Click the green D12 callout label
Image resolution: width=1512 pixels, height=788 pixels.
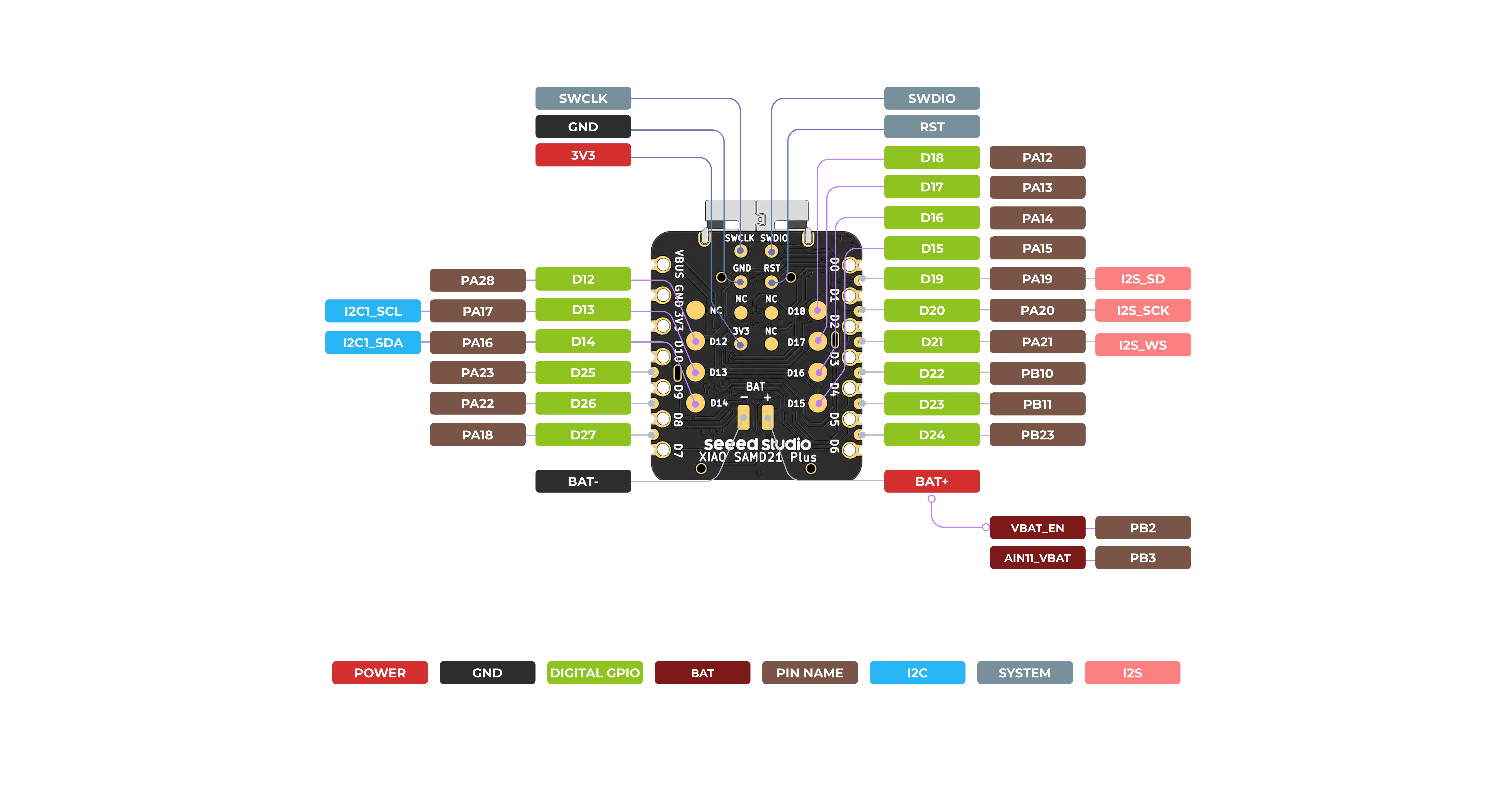583,279
